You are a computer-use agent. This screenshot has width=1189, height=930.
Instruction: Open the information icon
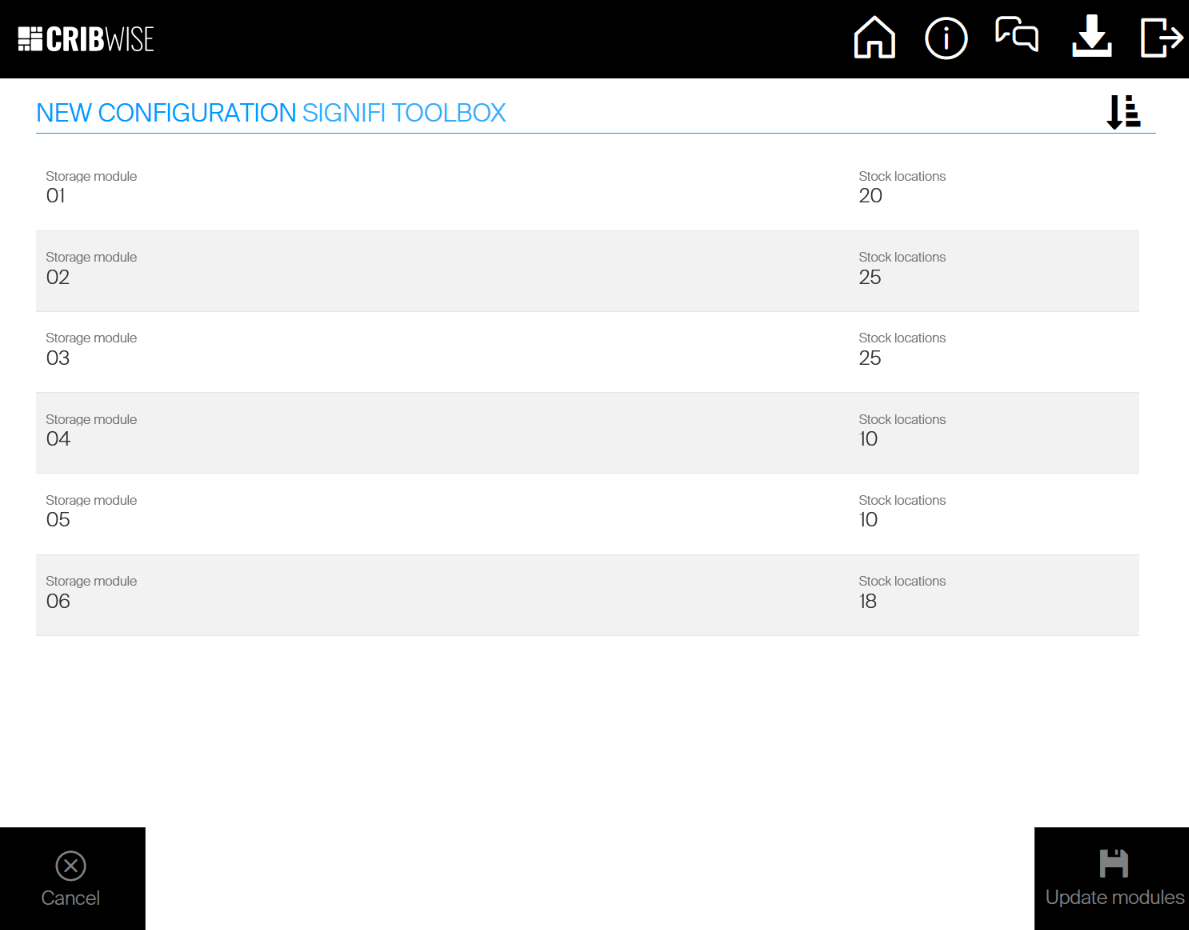pos(945,39)
